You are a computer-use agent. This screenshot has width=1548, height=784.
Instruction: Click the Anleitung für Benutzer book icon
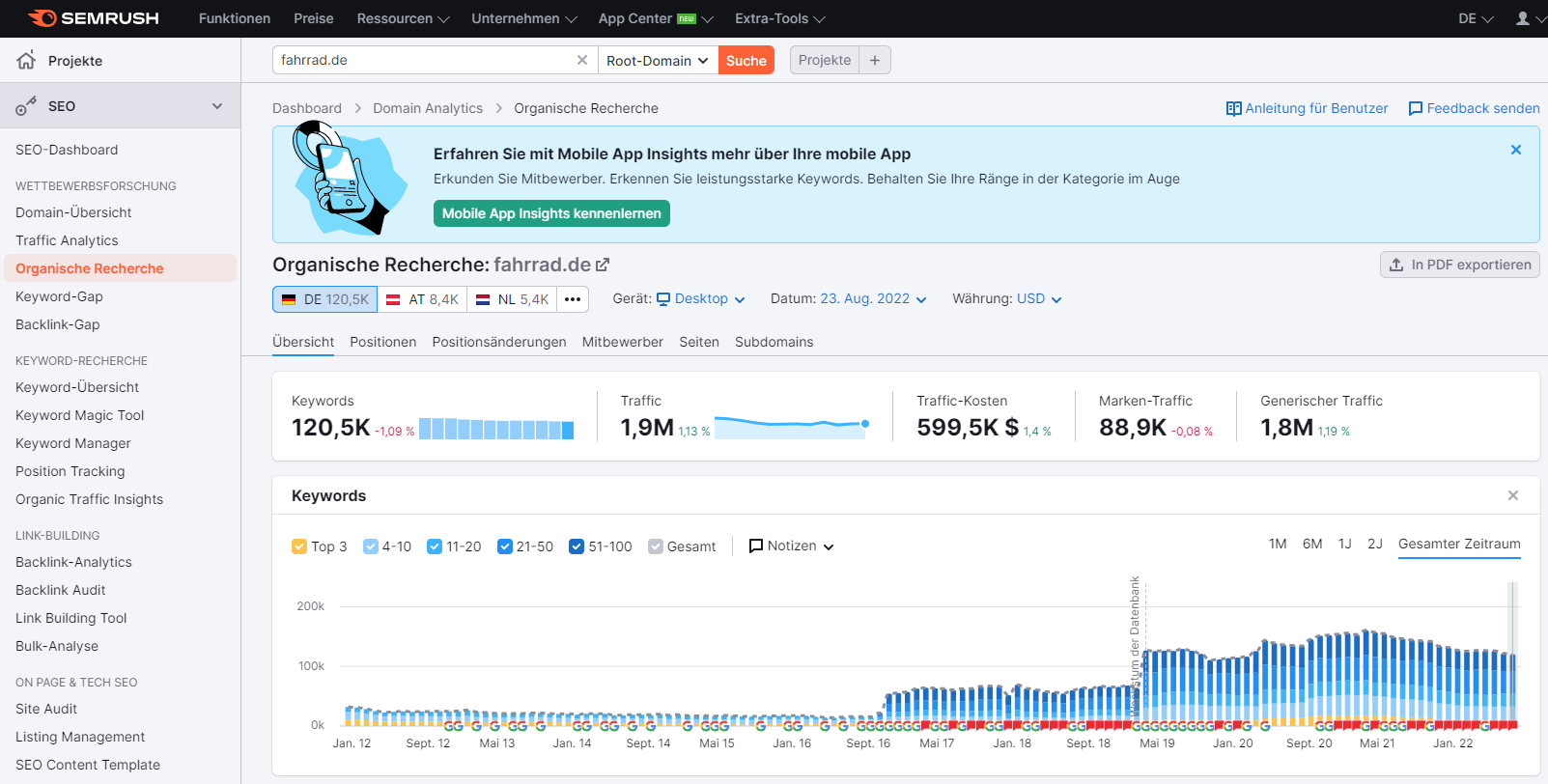(1233, 108)
